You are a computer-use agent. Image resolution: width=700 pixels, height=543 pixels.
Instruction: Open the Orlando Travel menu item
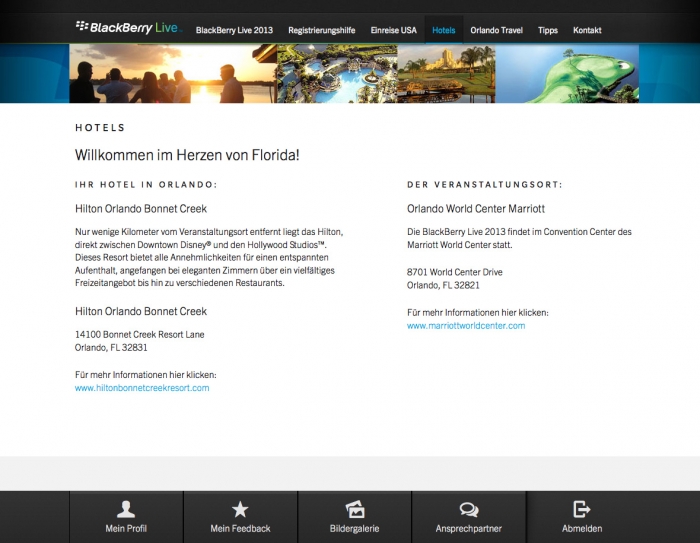click(x=496, y=30)
